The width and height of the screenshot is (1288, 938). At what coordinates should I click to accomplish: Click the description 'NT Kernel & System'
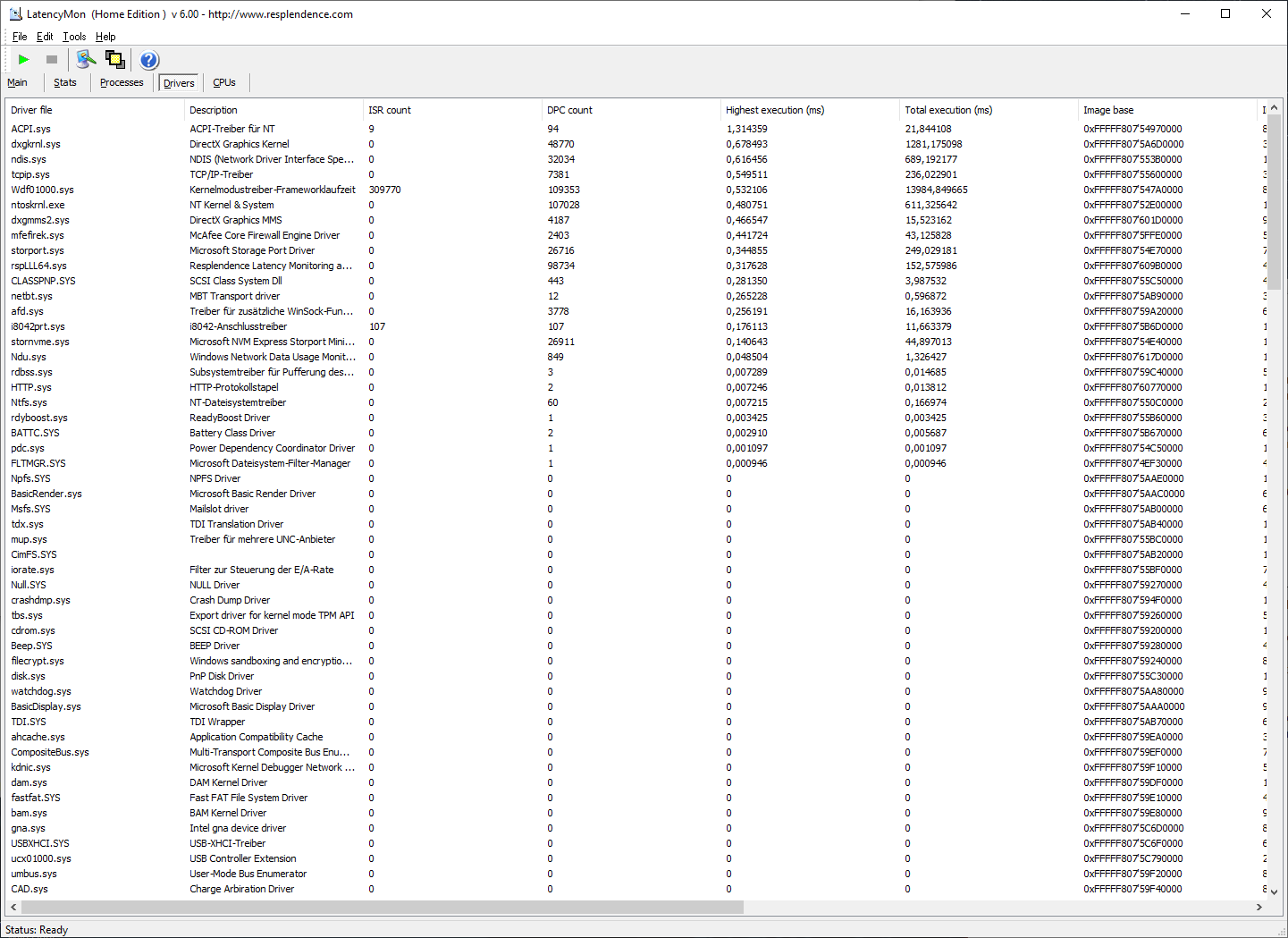point(232,205)
